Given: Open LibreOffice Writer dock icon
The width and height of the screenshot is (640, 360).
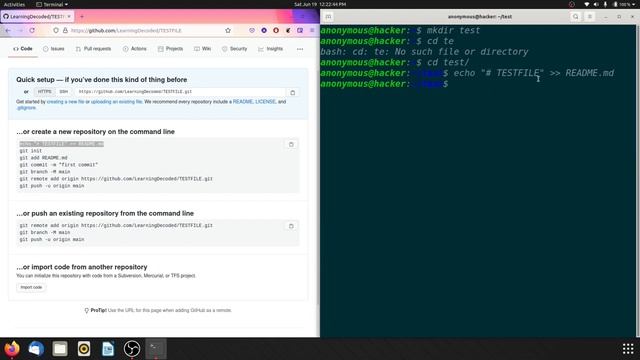Looking at the screenshot, I should click(x=108, y=349).
